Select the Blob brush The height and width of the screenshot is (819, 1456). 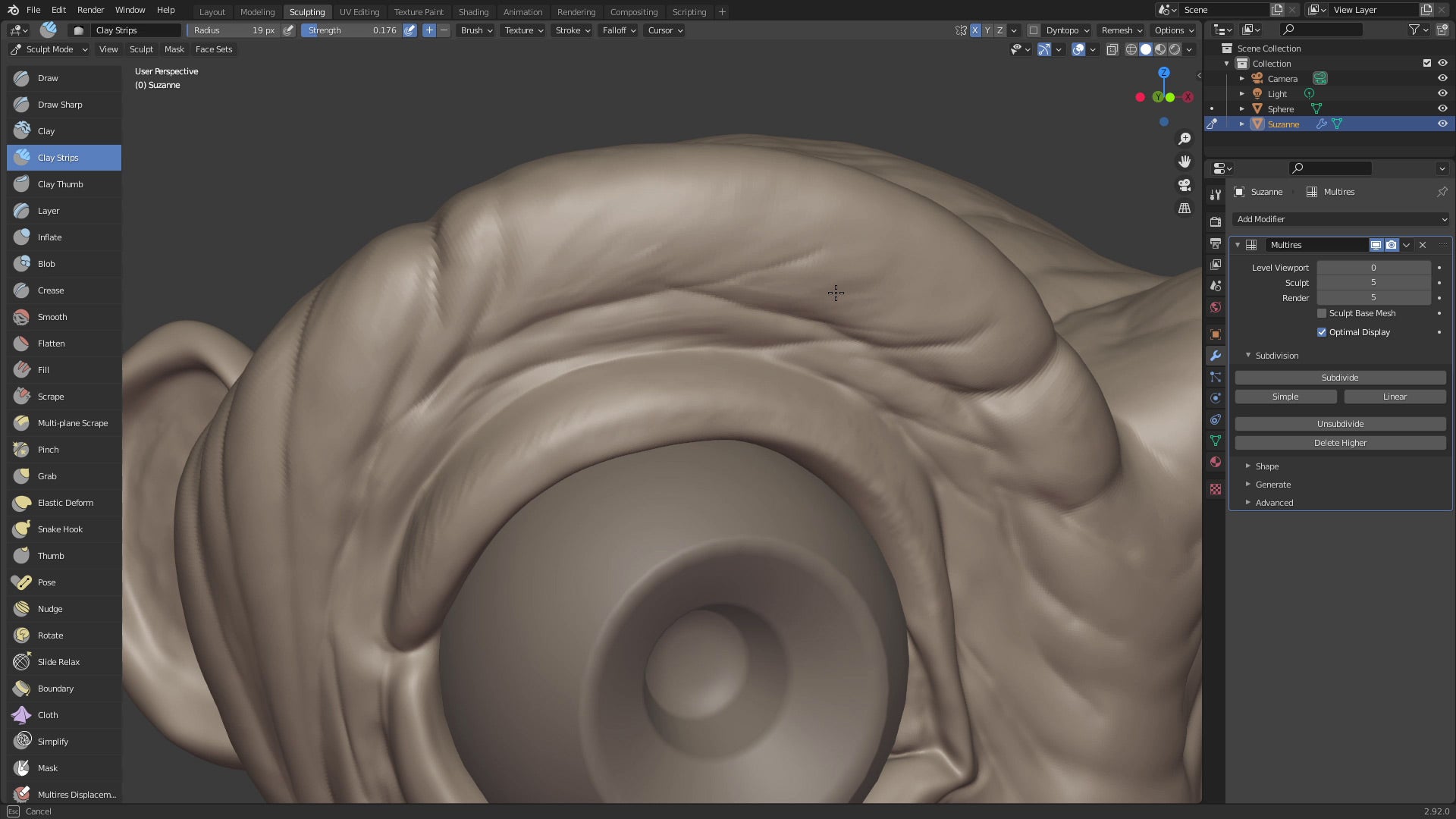(x=64, y=264)
